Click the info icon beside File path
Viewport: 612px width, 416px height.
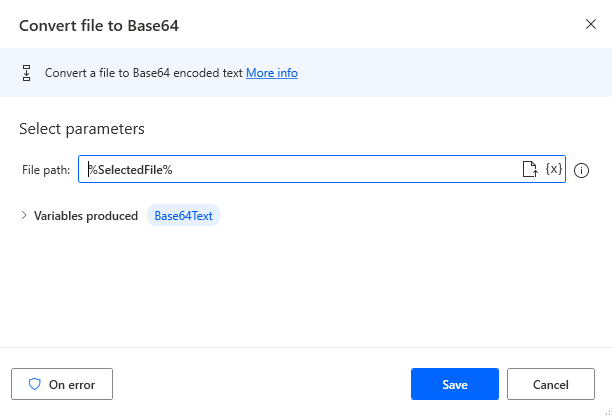pyautogui.click(x=582, y=170)
